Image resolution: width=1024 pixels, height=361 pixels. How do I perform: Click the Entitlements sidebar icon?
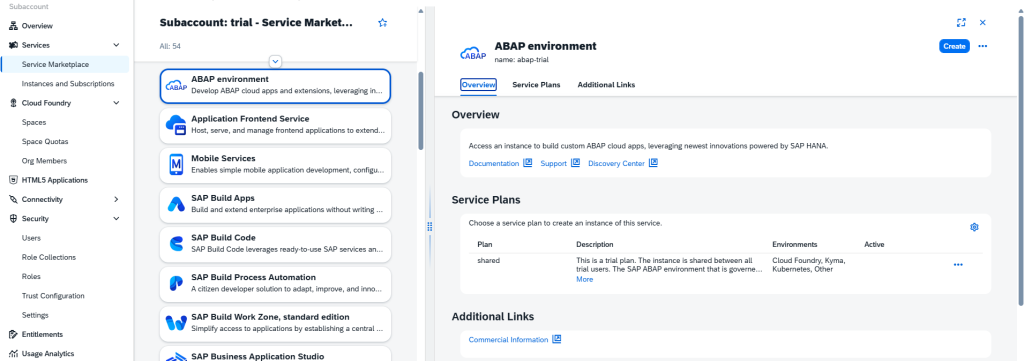point(13,334)
